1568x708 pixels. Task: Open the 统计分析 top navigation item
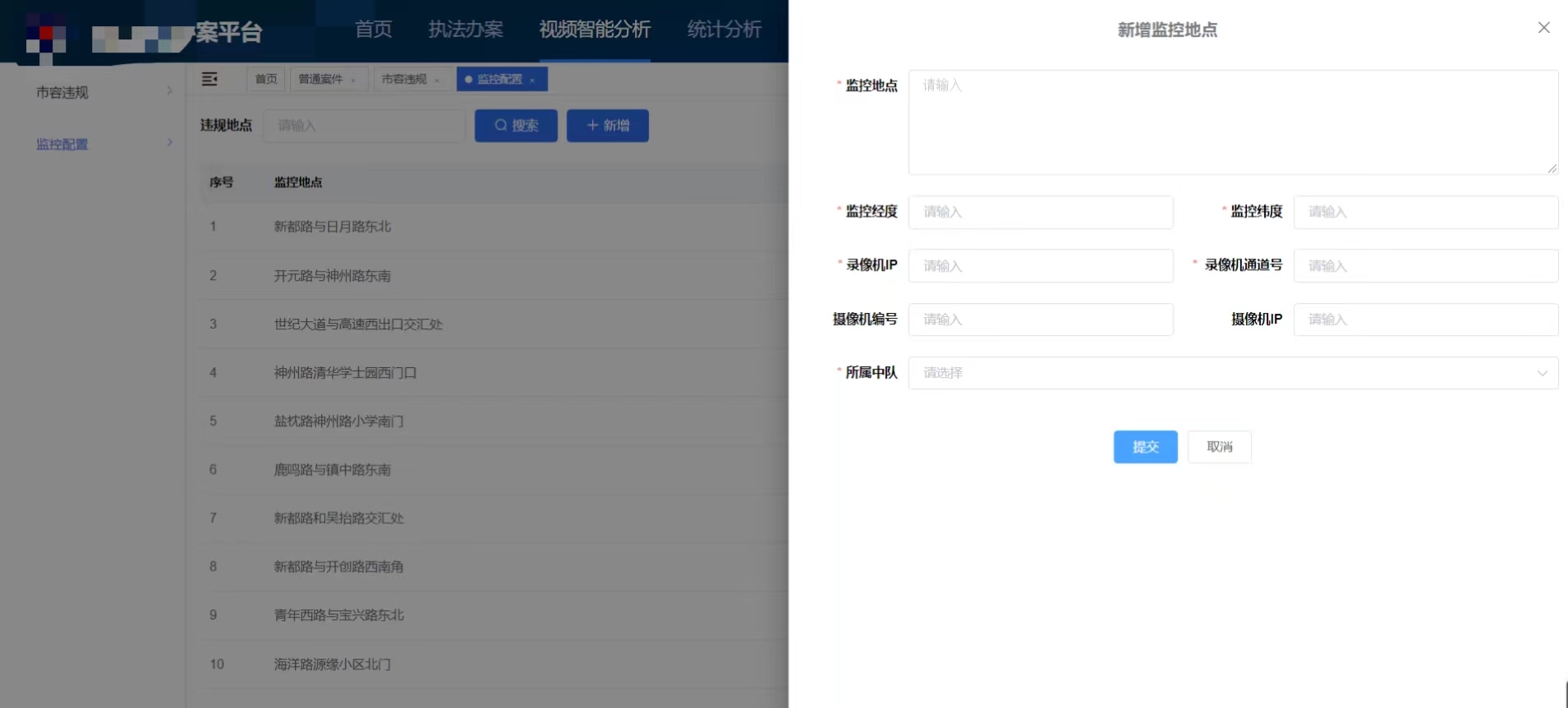(724, 30)
